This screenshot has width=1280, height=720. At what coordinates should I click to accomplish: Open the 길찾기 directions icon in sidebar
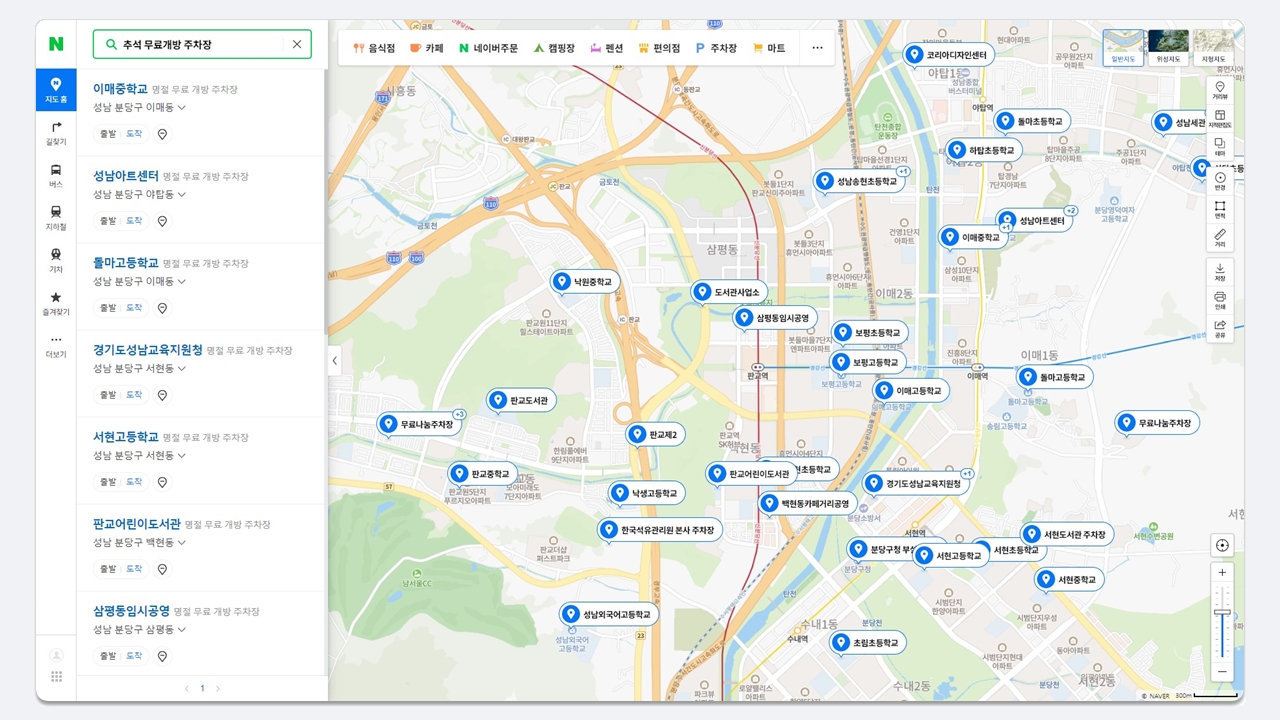pos(56,132)
